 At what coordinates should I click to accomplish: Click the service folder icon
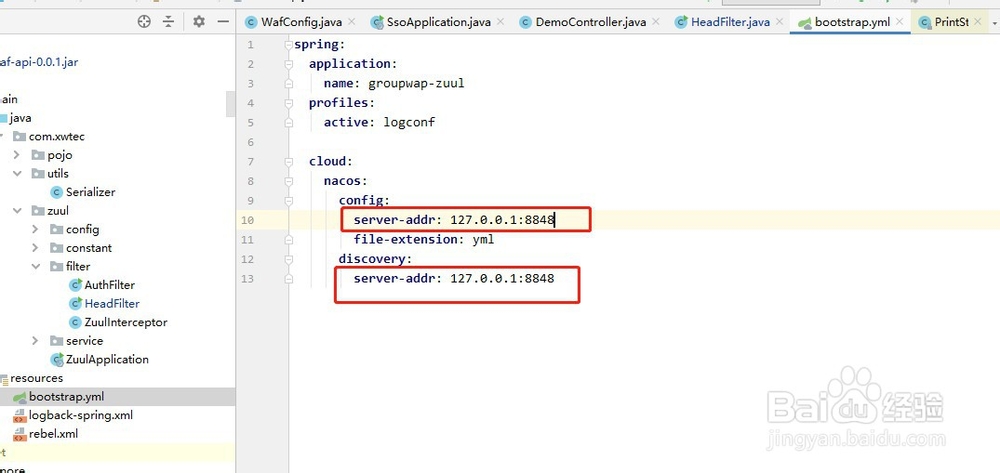[x=57, y=340]
